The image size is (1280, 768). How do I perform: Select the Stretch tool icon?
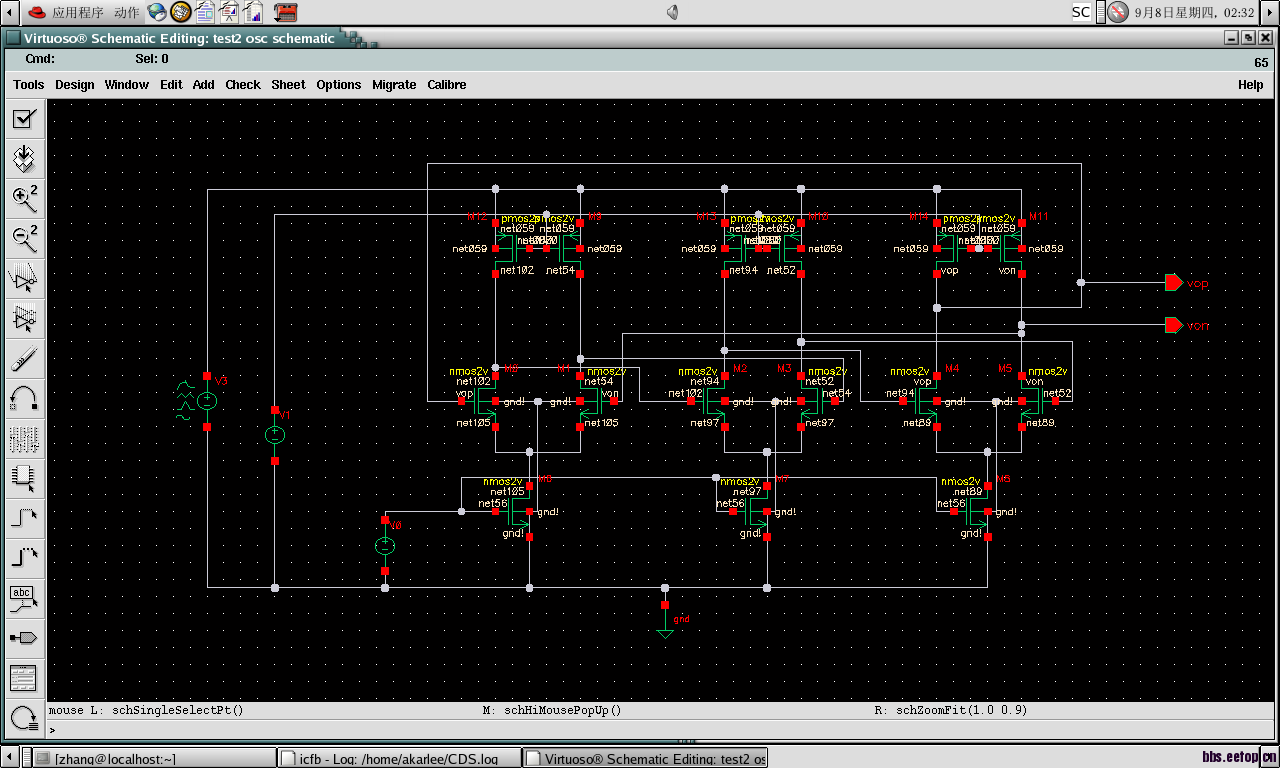(x=24, y=277)
